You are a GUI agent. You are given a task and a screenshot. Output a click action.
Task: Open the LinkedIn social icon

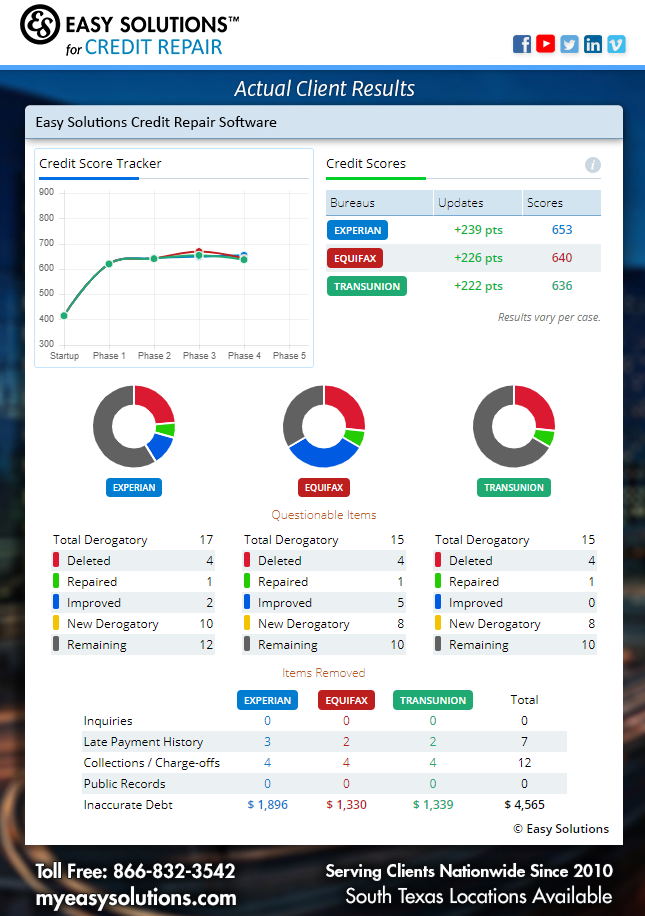592,44
